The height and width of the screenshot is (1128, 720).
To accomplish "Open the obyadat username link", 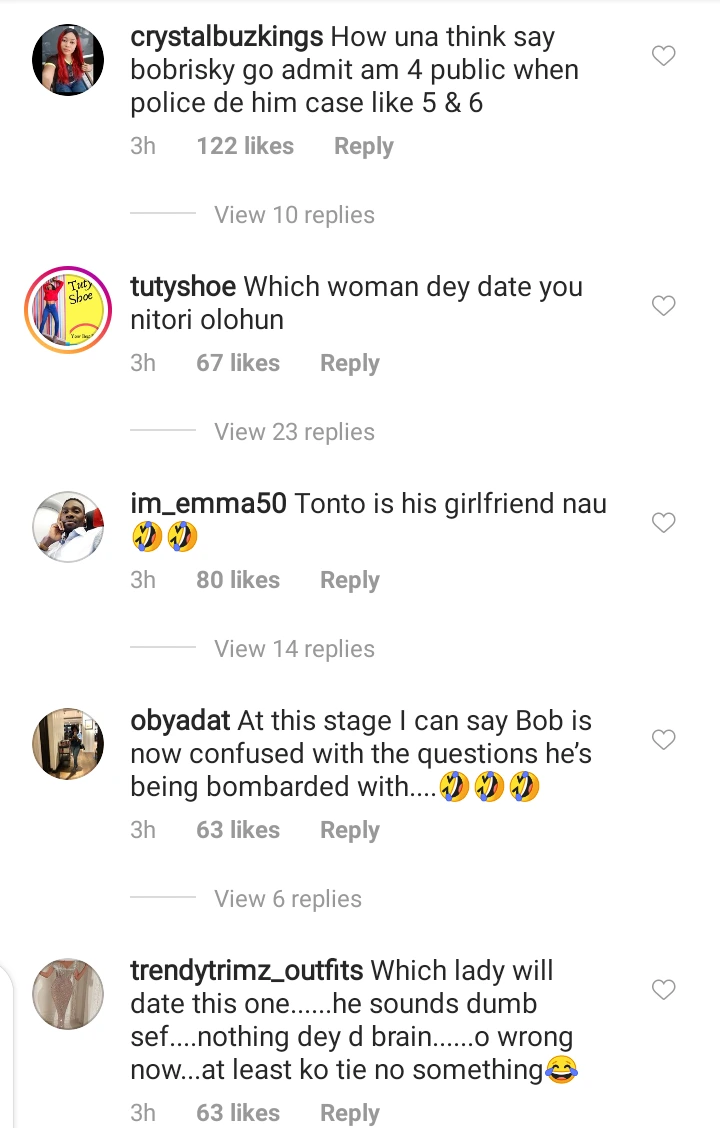I will point(180,721).
